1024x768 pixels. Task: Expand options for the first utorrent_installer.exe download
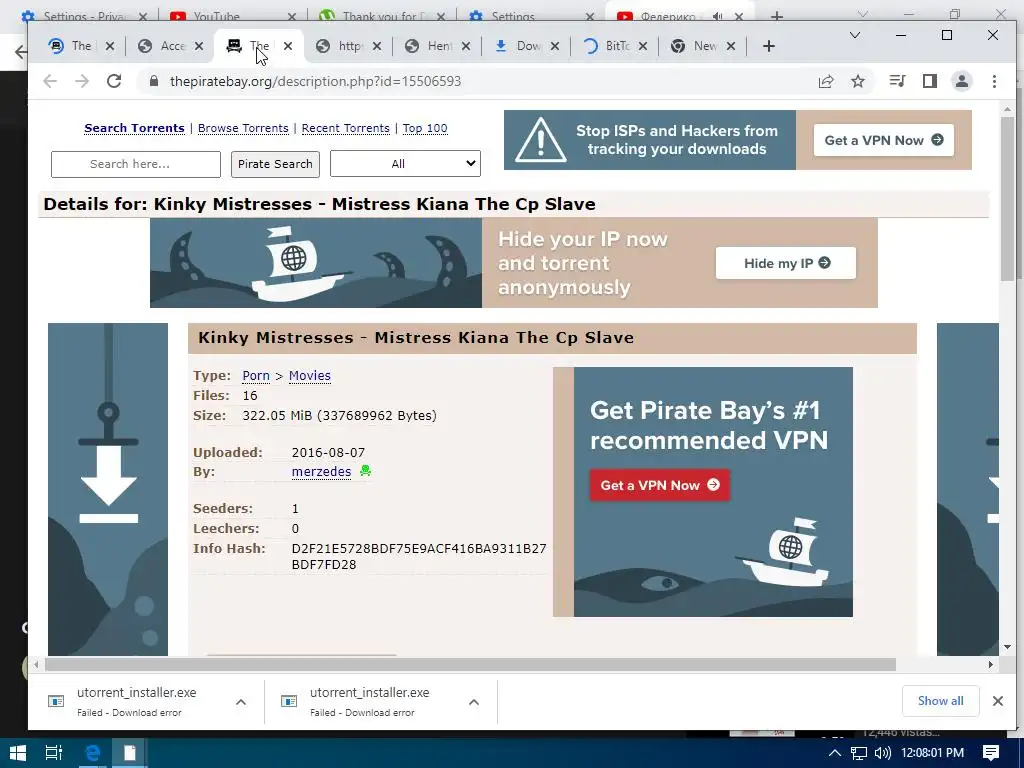click(241, 702)
